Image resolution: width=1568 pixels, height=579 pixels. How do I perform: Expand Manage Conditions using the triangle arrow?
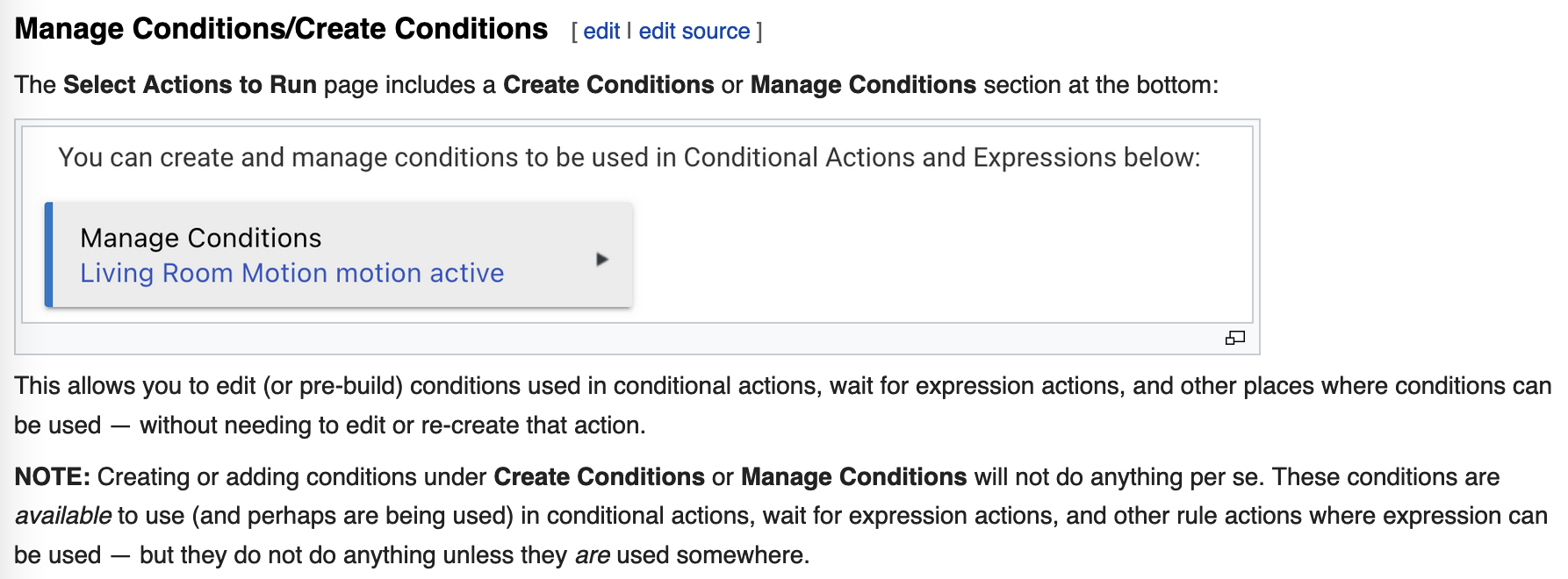coord(602,259)
